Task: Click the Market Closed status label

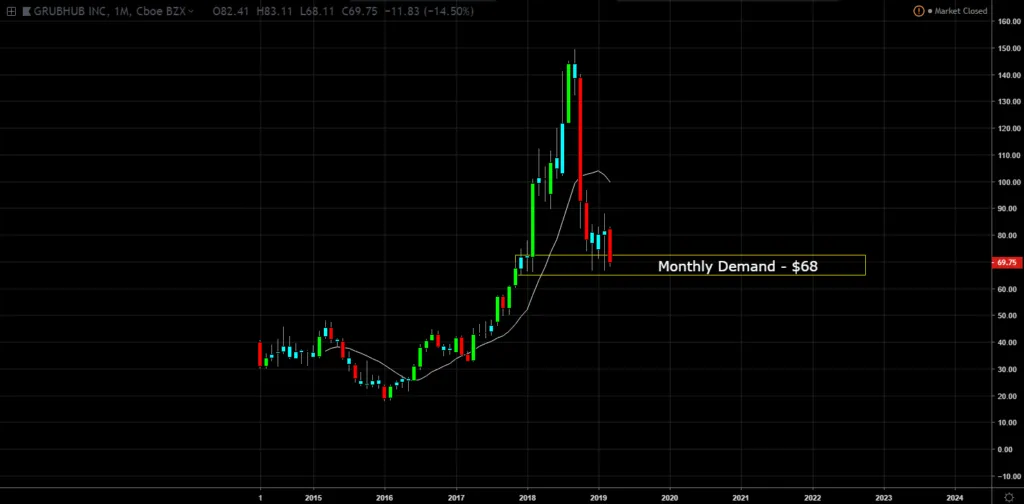Action: point(961,11)
